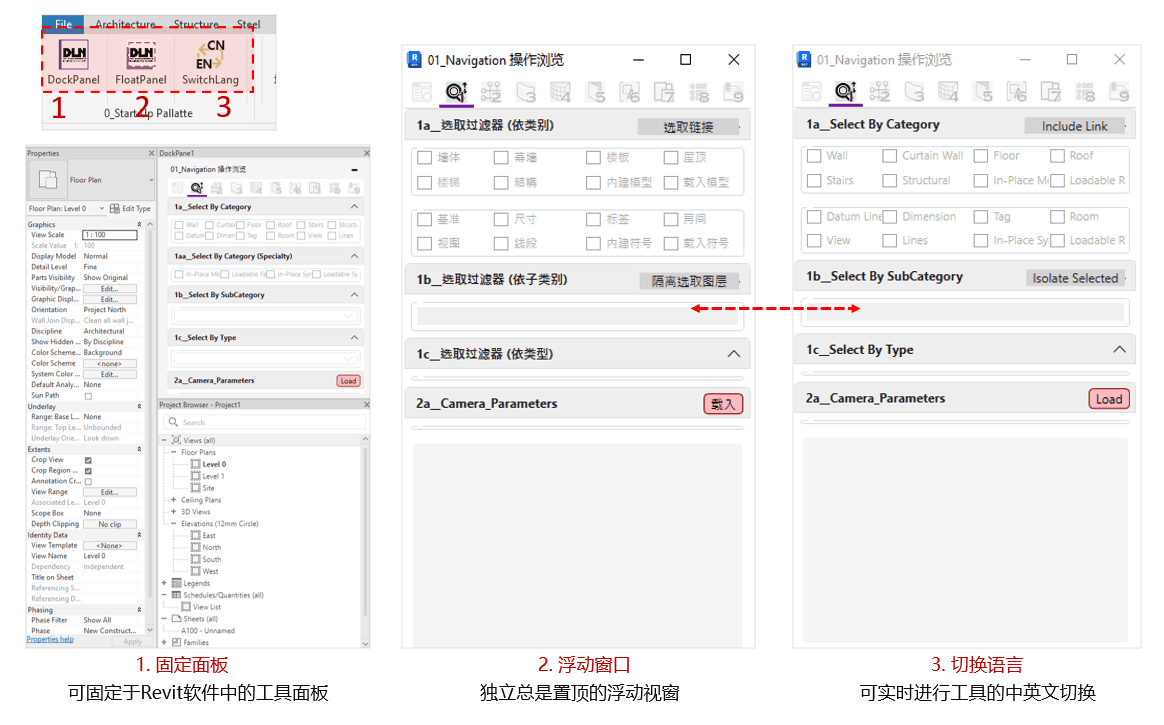Screen dimensions: 1164x725
Task: Click the Include Link button
Action: tap(1074, 126)
